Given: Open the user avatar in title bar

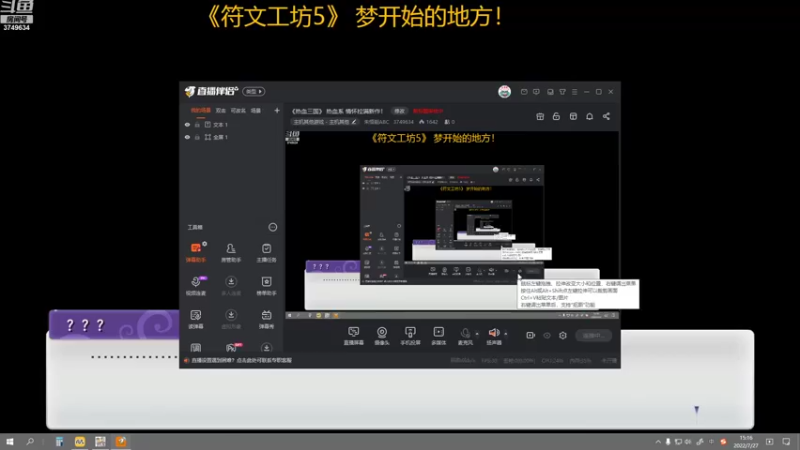Looking at the screenshot, I should 505,91.
